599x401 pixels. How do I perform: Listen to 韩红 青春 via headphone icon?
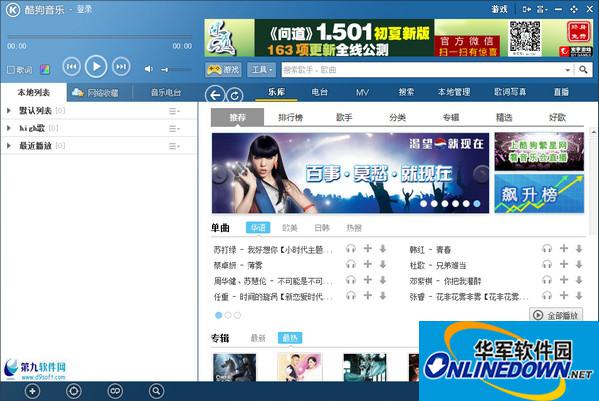pyautogui.click(x=547, y=249)
